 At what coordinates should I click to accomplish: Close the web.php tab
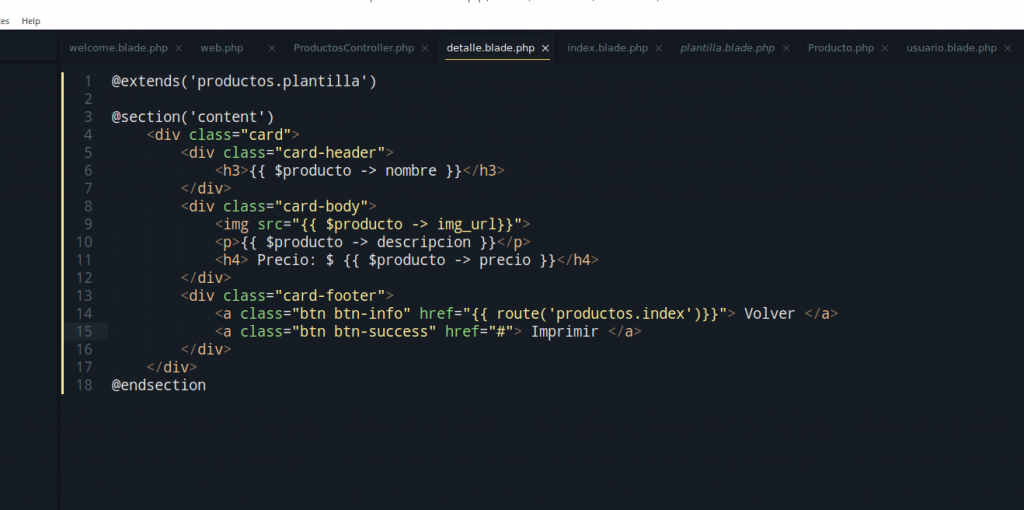(x=272, y=48)
